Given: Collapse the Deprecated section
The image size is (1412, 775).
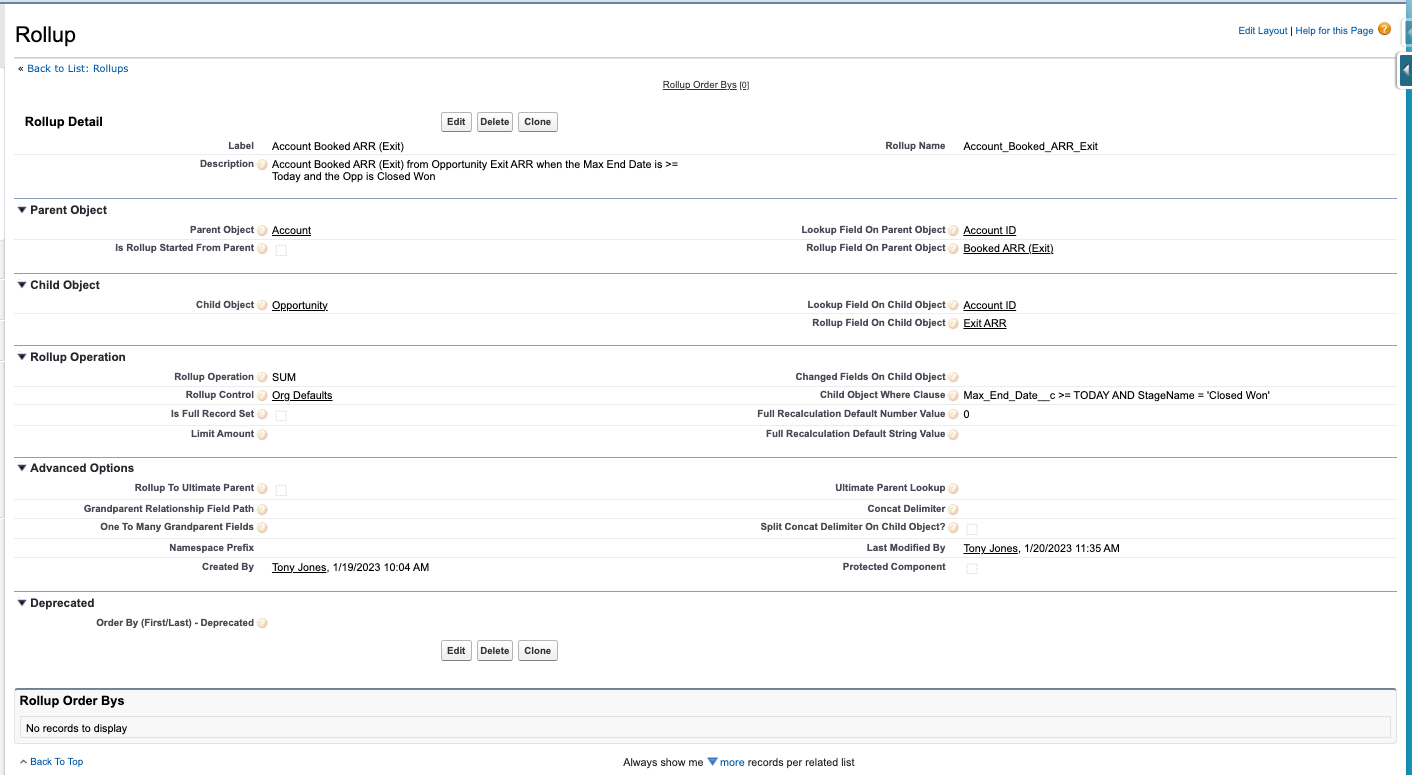Looking at the screenshot, I should tap(21, 603).
